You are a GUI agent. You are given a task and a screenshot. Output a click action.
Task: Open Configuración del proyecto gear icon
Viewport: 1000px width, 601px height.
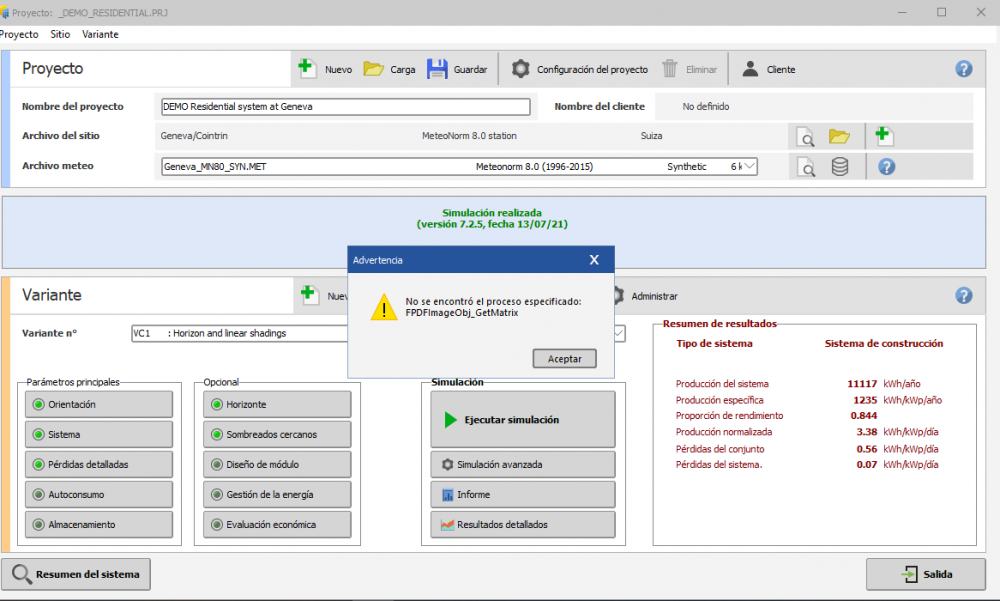click(x=520, y=69)
